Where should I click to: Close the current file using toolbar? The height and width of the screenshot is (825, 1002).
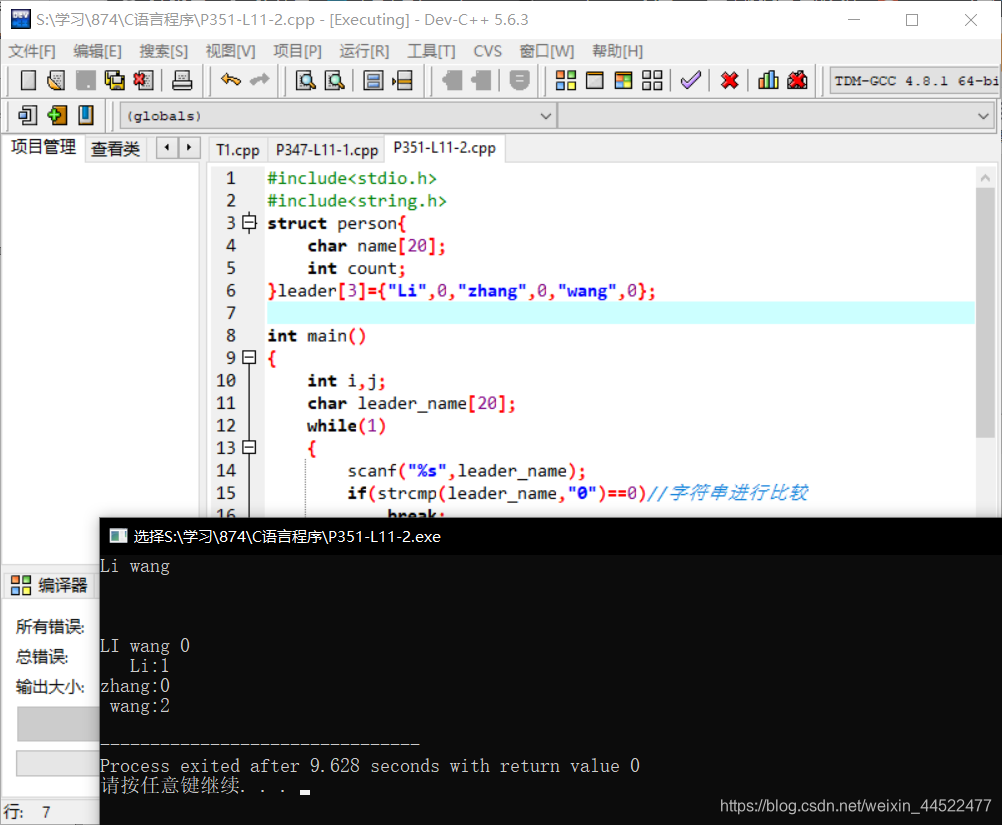(143, 81)
